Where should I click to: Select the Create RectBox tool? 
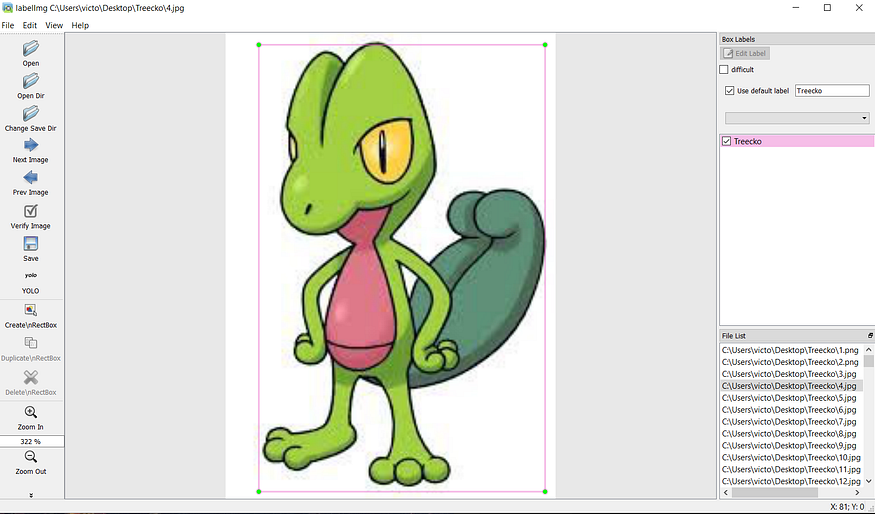click(x=31, y=310)
